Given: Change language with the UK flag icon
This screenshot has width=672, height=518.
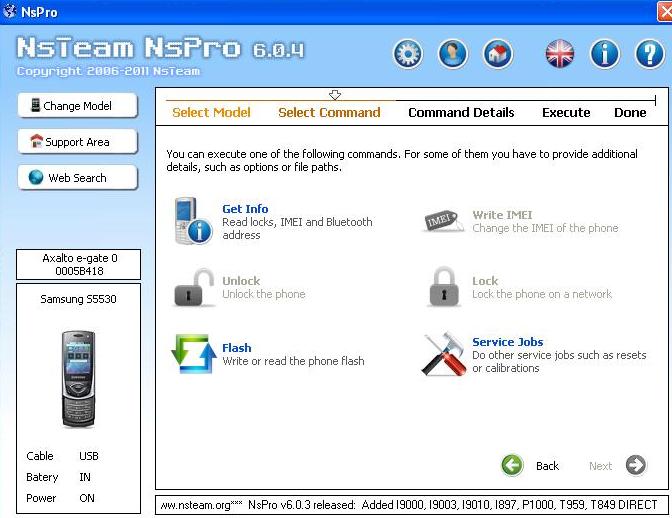Looking at the screenshot, I should pos(560,54).
